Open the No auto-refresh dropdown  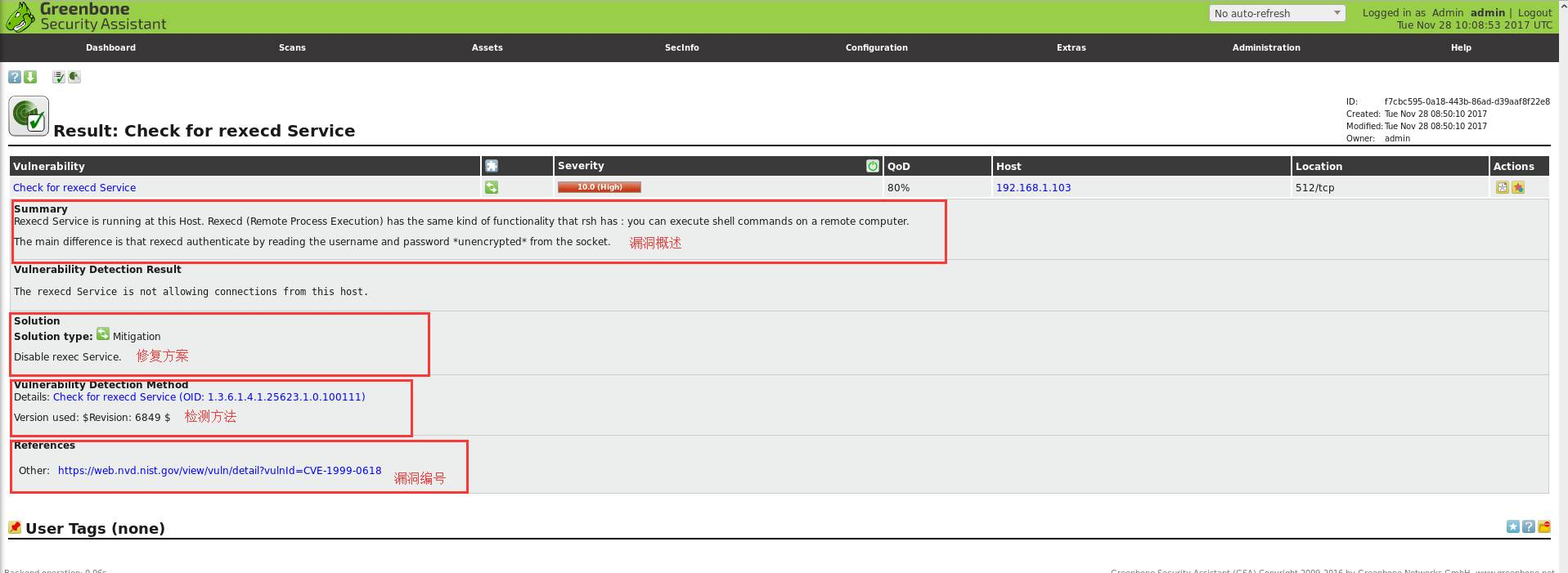[1277, 13]
